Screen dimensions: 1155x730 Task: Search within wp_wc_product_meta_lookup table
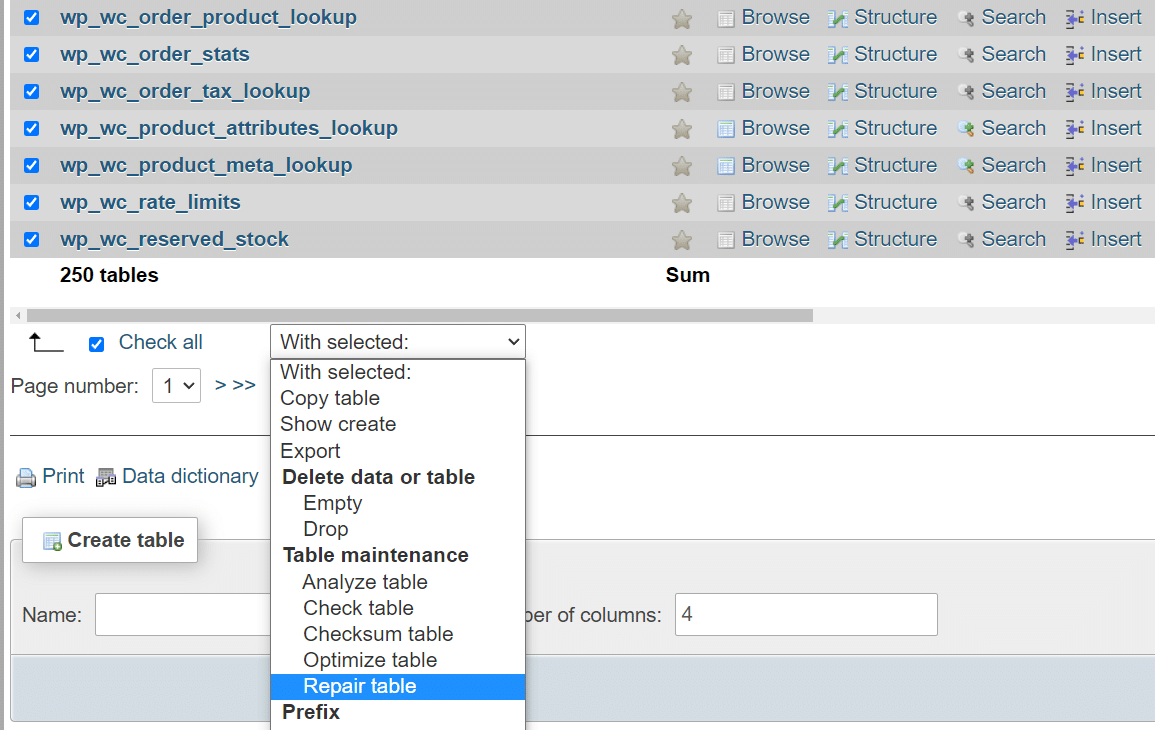coord(1013,165)
